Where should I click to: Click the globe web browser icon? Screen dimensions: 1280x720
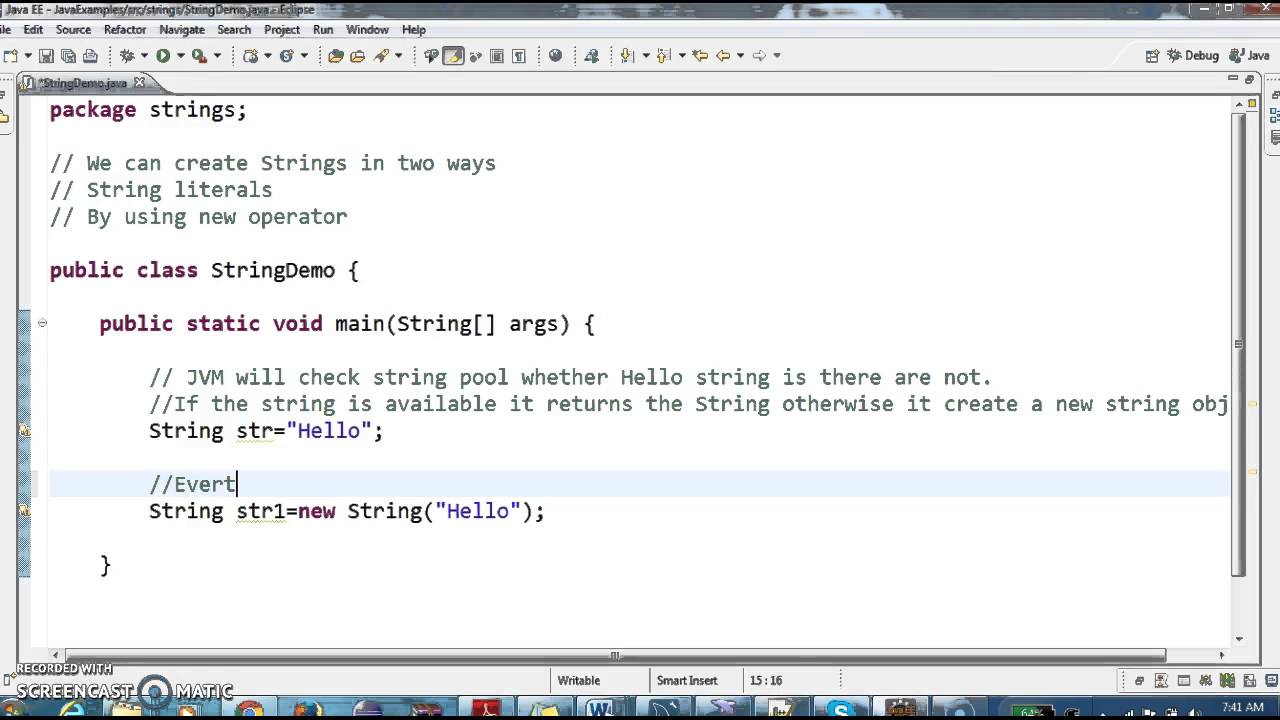pyautogui.click(x=555, y=56)
